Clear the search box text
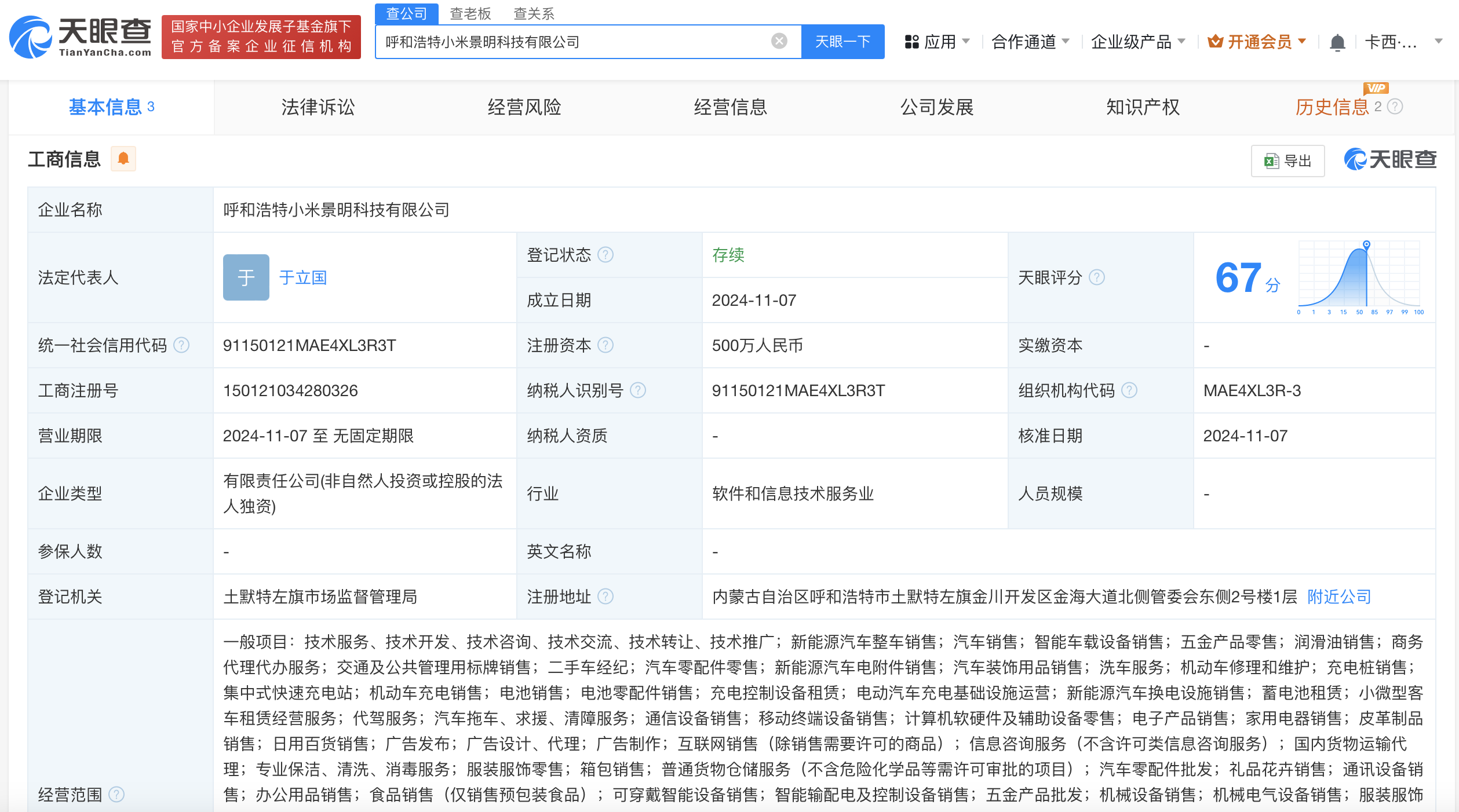Screen dimensions: 1459x812 point(779,41)
